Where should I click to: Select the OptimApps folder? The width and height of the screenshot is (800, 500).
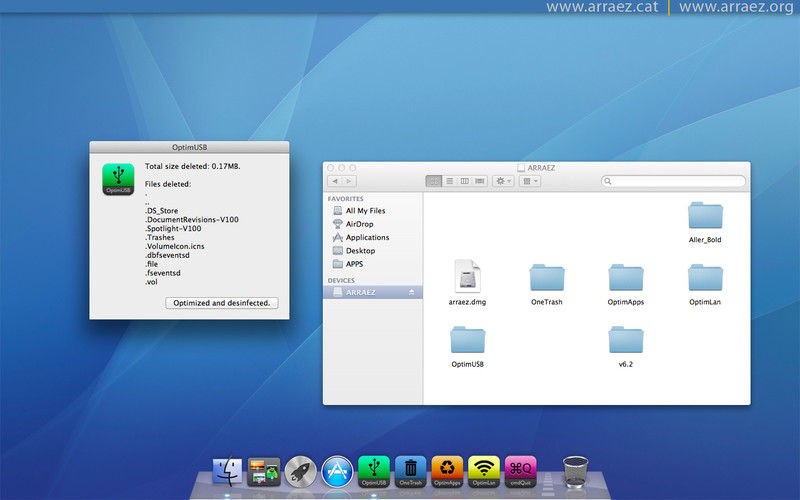point(626,284)
